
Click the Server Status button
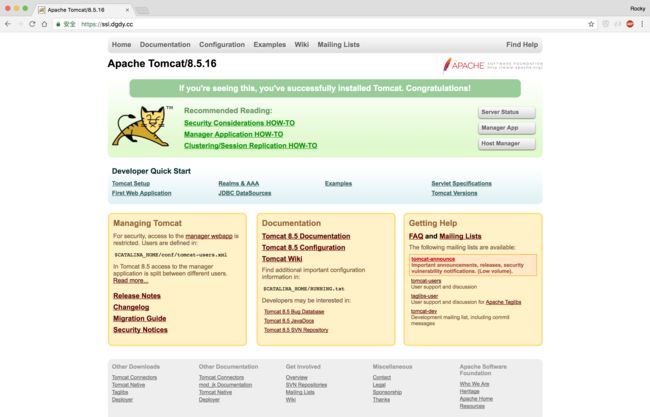click(507, 112)
